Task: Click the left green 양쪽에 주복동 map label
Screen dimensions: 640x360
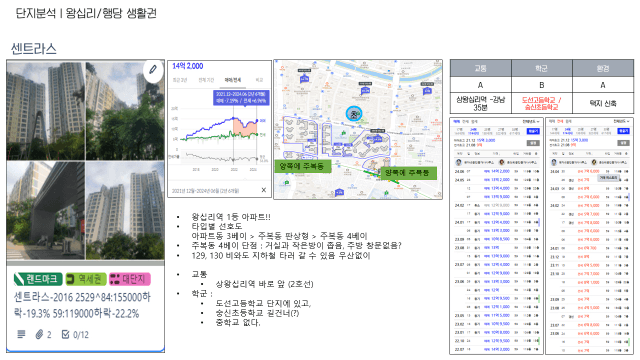Action: tap(302, 166)
